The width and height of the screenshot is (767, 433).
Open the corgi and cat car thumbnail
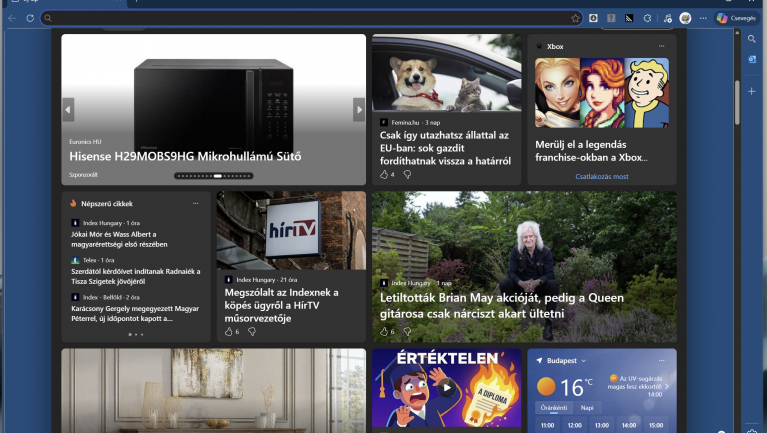point(446,72)
